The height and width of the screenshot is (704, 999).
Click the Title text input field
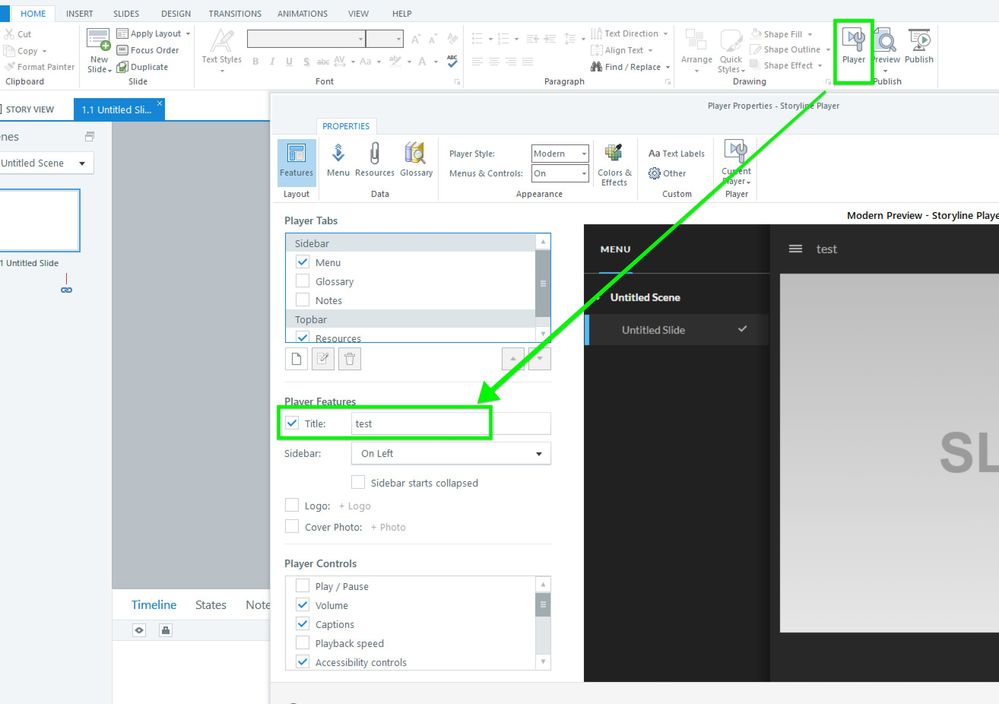click(x=450, y=424)
